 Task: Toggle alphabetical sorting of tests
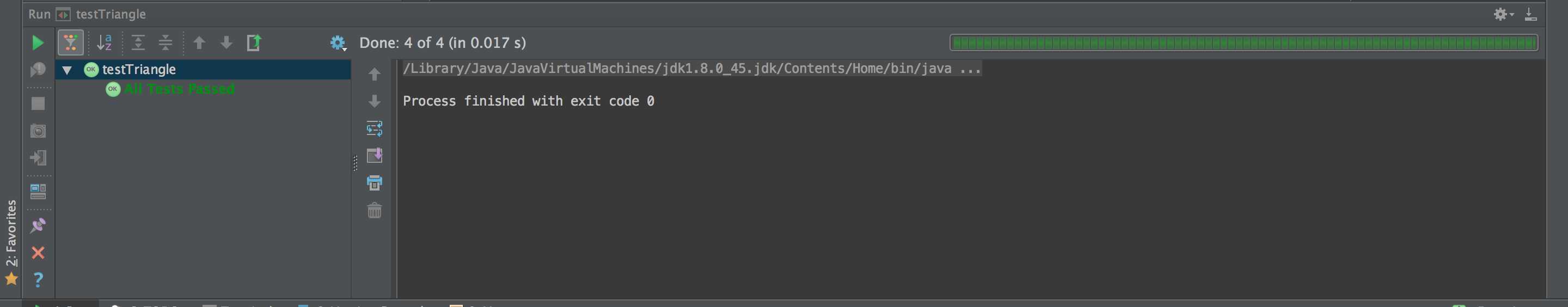105,42
